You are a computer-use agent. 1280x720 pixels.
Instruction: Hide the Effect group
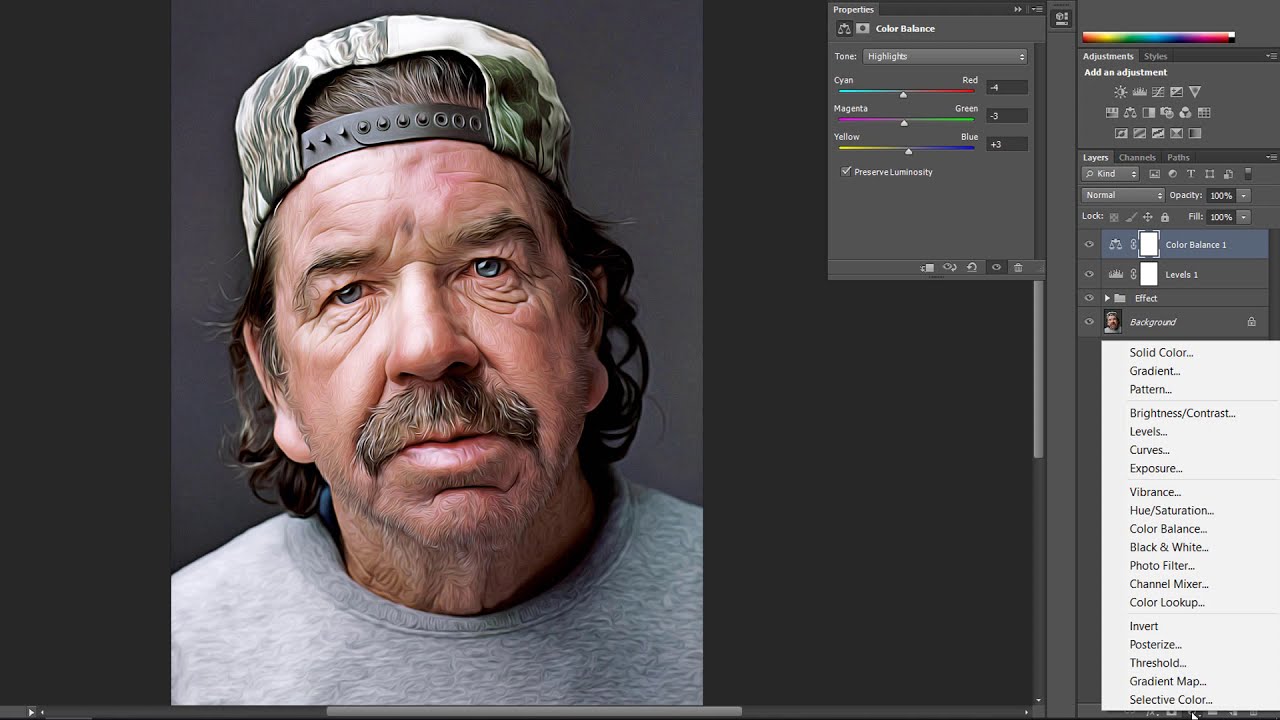(1089, 298)
